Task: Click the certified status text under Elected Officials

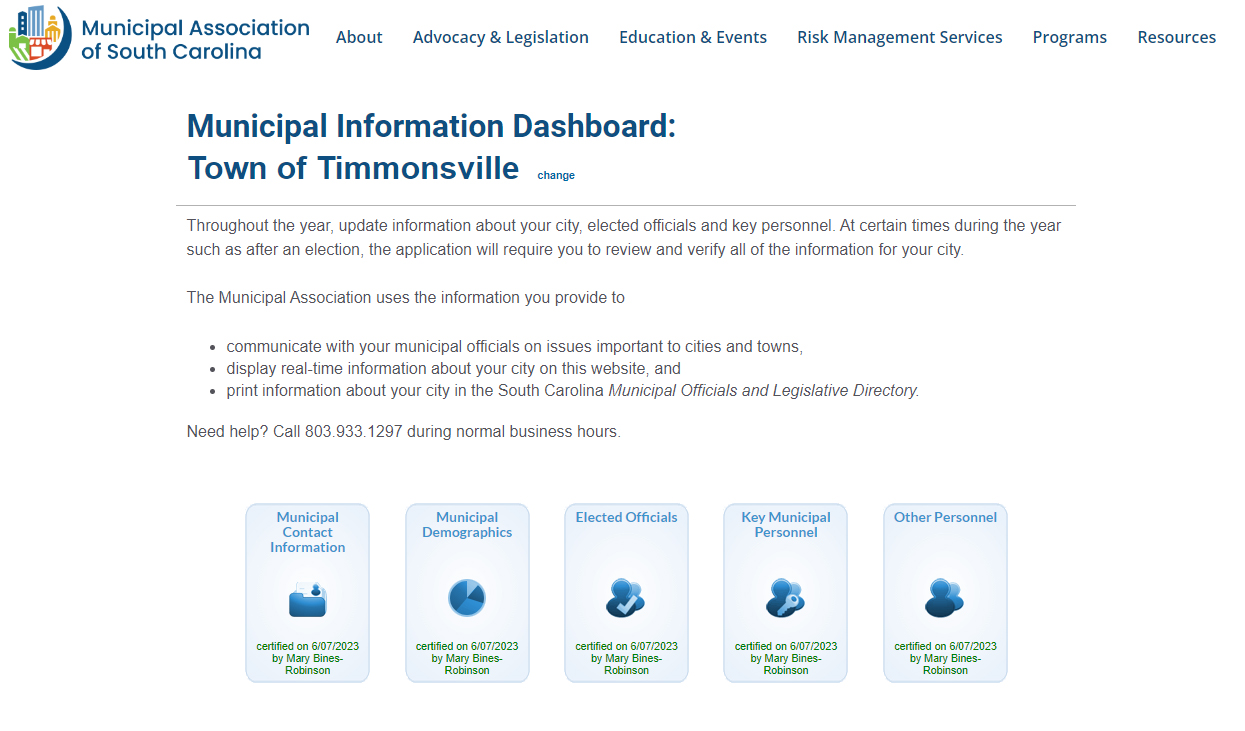Action: tap(626, 658)
